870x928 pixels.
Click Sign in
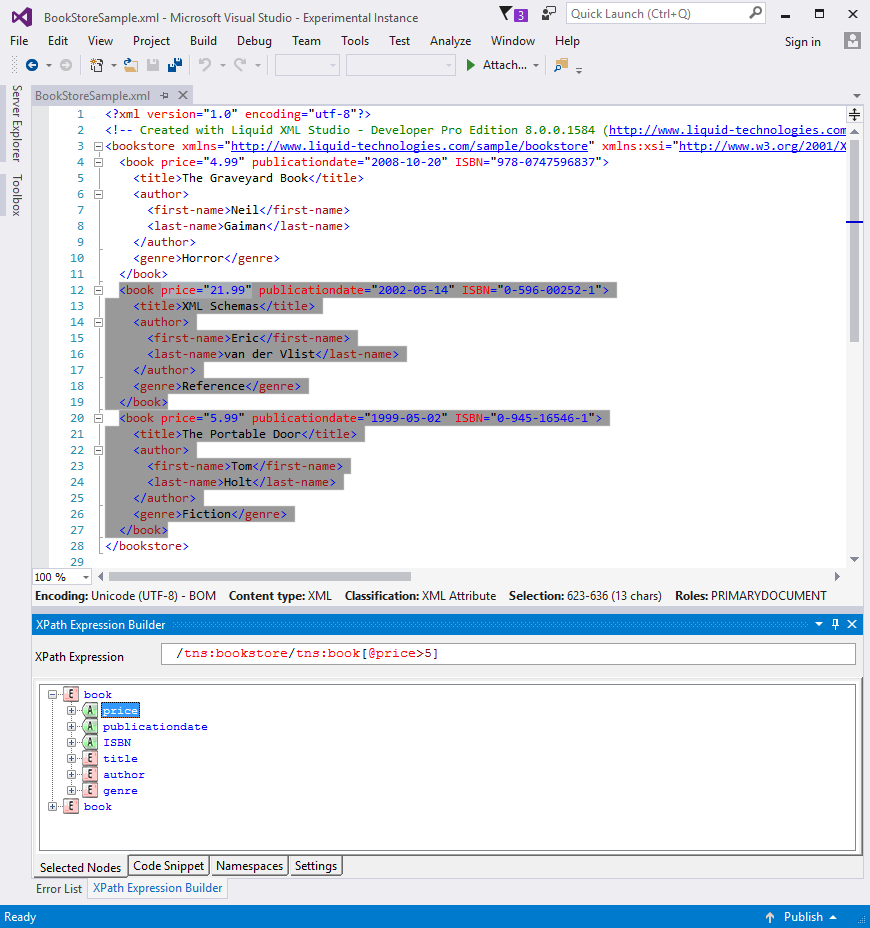pyautogui.click(x=803, y=41)
